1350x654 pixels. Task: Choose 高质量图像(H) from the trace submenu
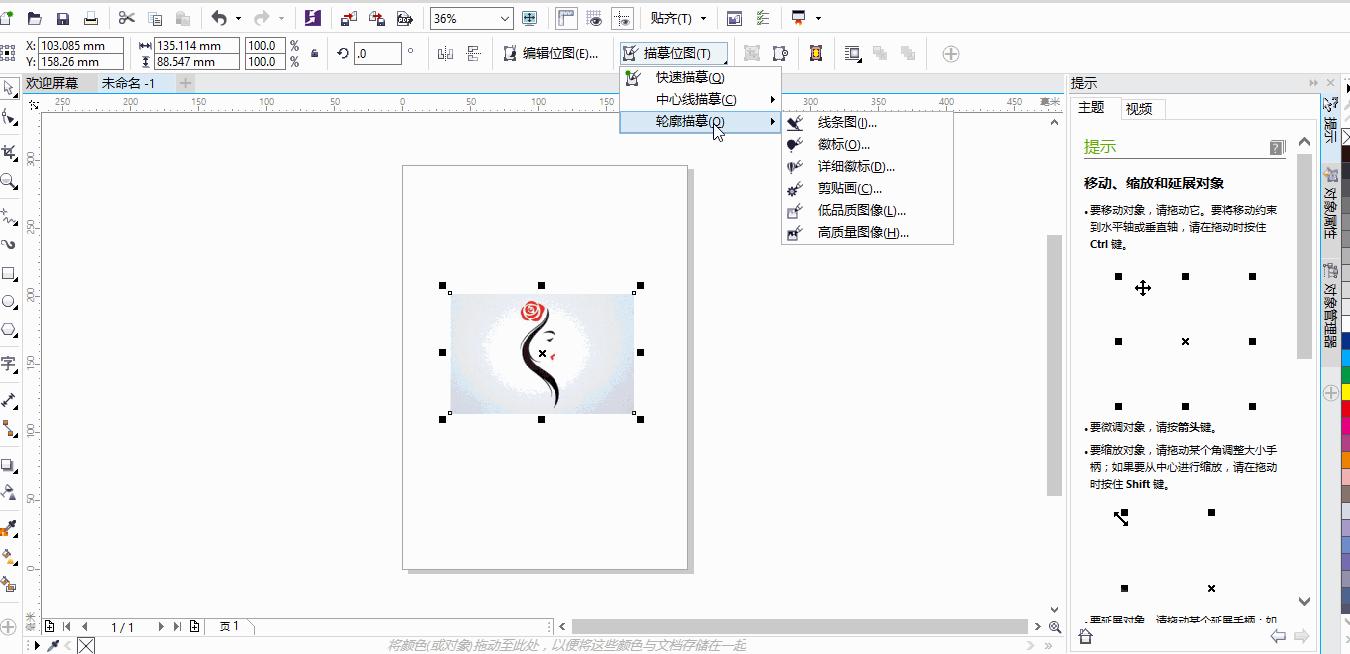(x=862, y=233)
